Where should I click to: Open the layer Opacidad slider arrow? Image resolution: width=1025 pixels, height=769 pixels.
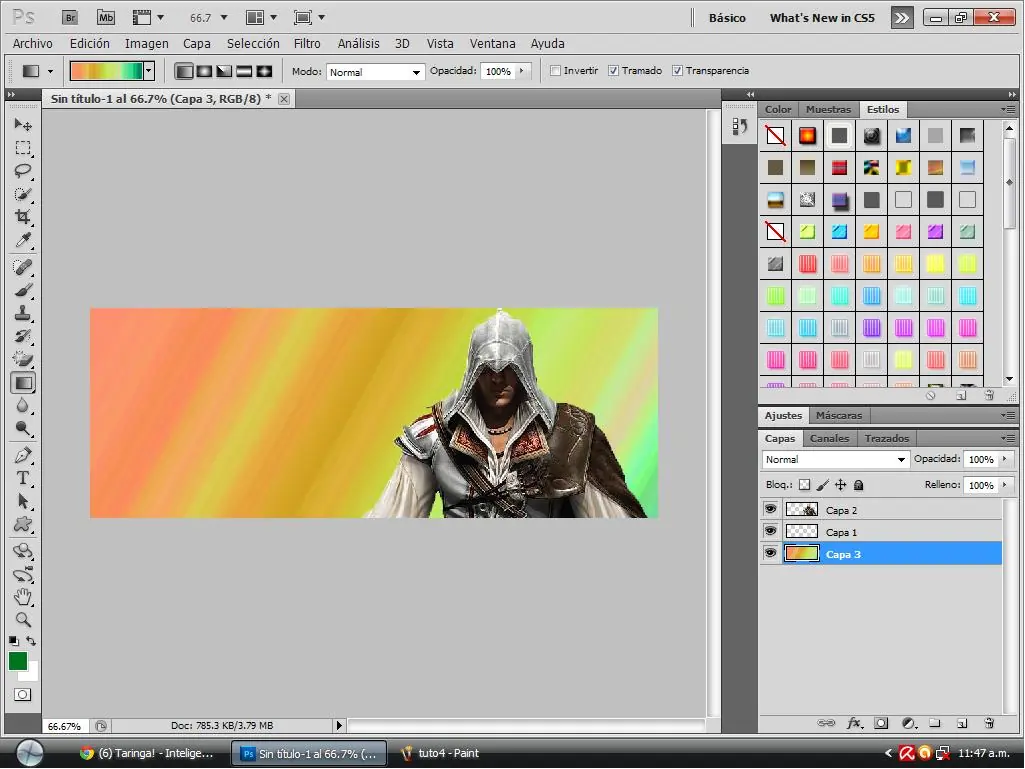[x=1005, y=459]
